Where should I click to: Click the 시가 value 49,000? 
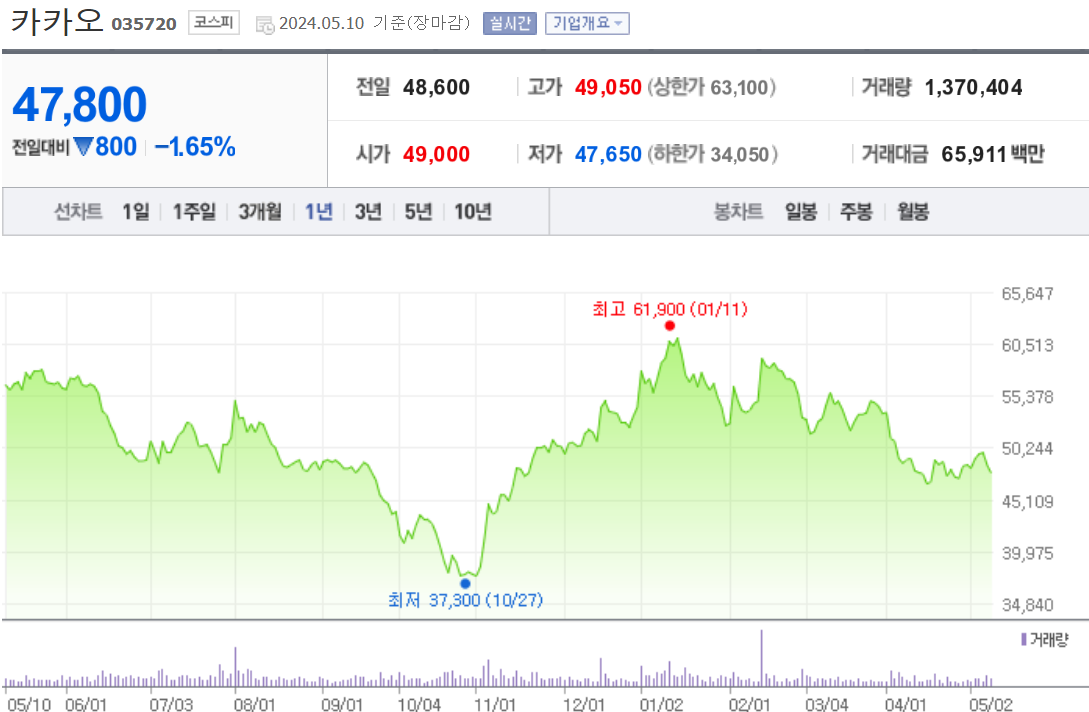[436, 154]
